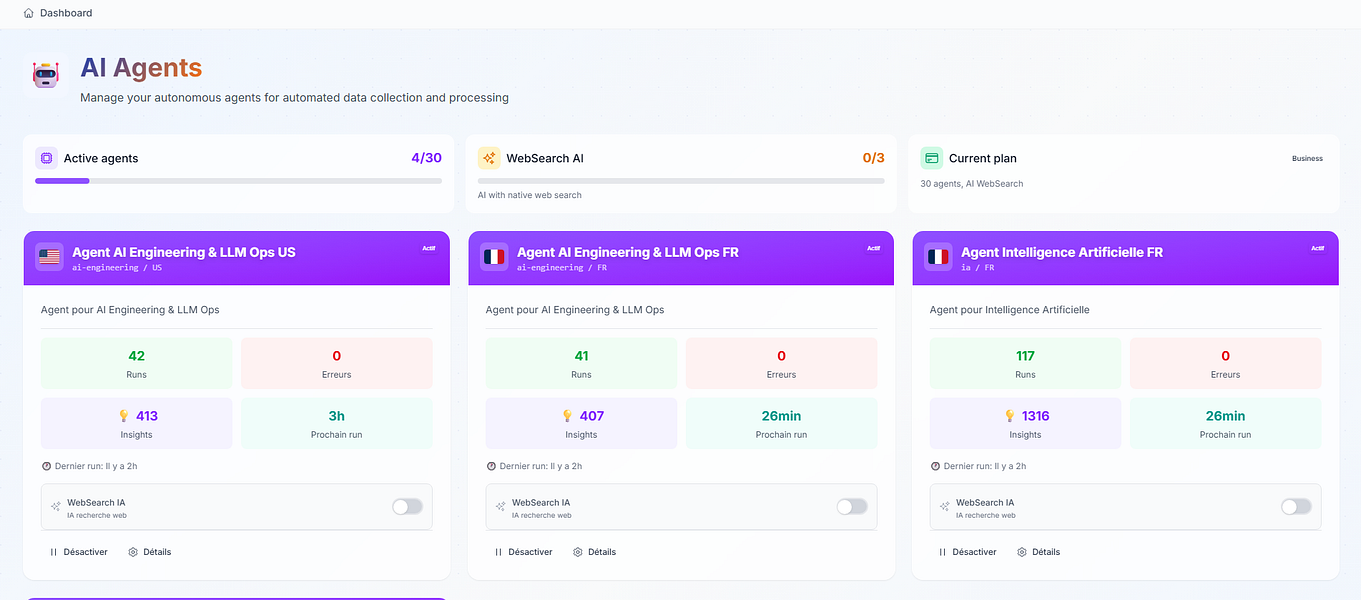This screenshot has width=1361, height=600.
Task: Click WebSearch IA sparkle icon in LLM Ops US card
Action: 56,507
